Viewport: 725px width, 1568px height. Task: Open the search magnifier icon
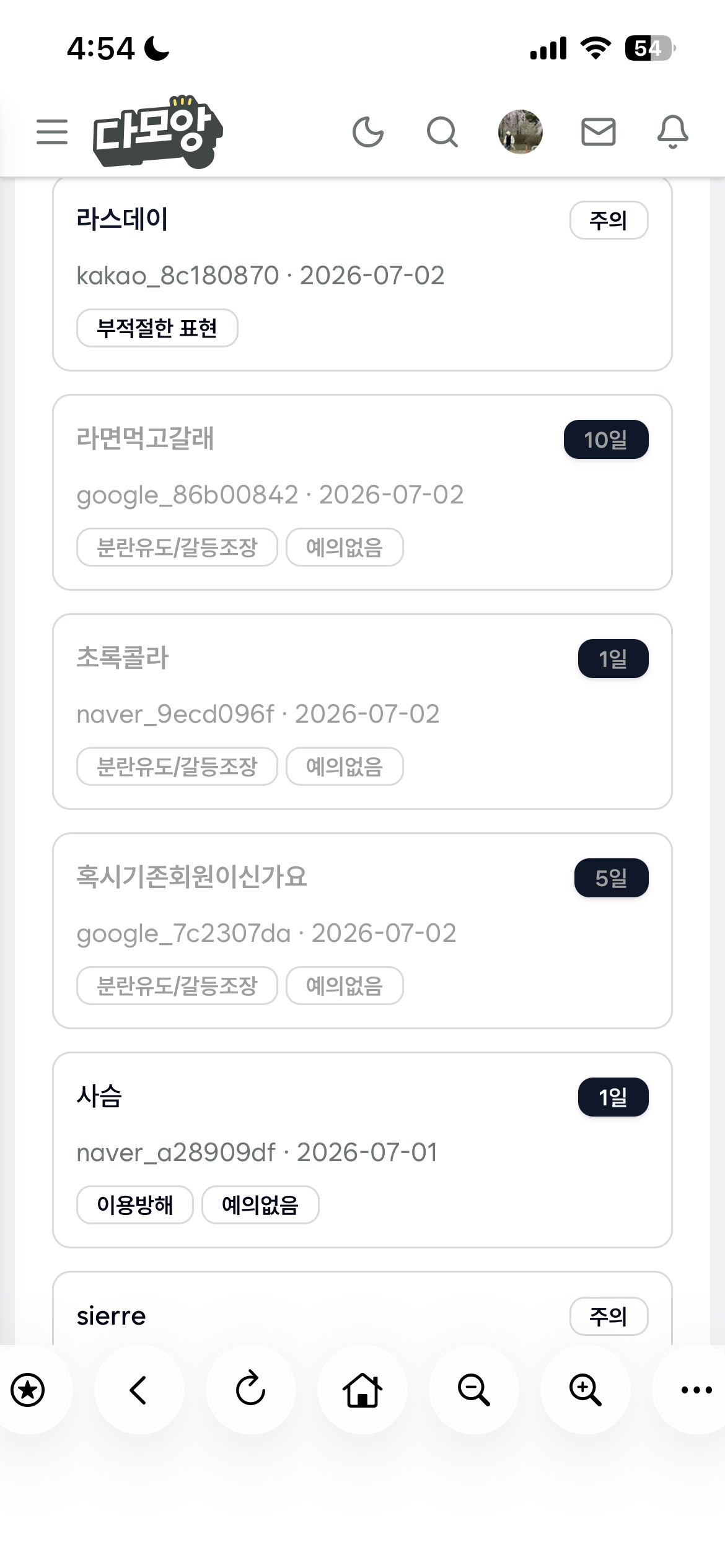click(x=442, y=132)
